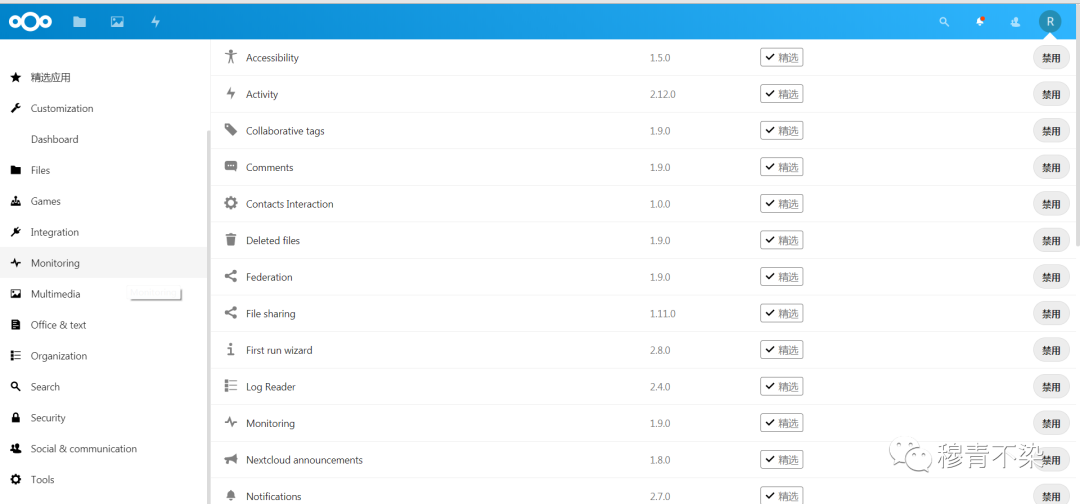
Task: Disable the Activity app
Action: (x=1051, y=94)
